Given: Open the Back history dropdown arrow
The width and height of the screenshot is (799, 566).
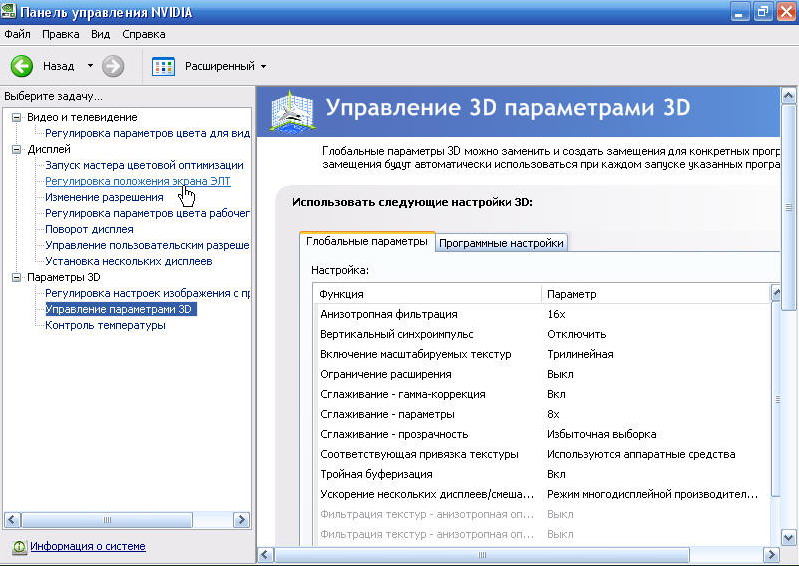Looking at the screenshot, I should click(90, 66).
